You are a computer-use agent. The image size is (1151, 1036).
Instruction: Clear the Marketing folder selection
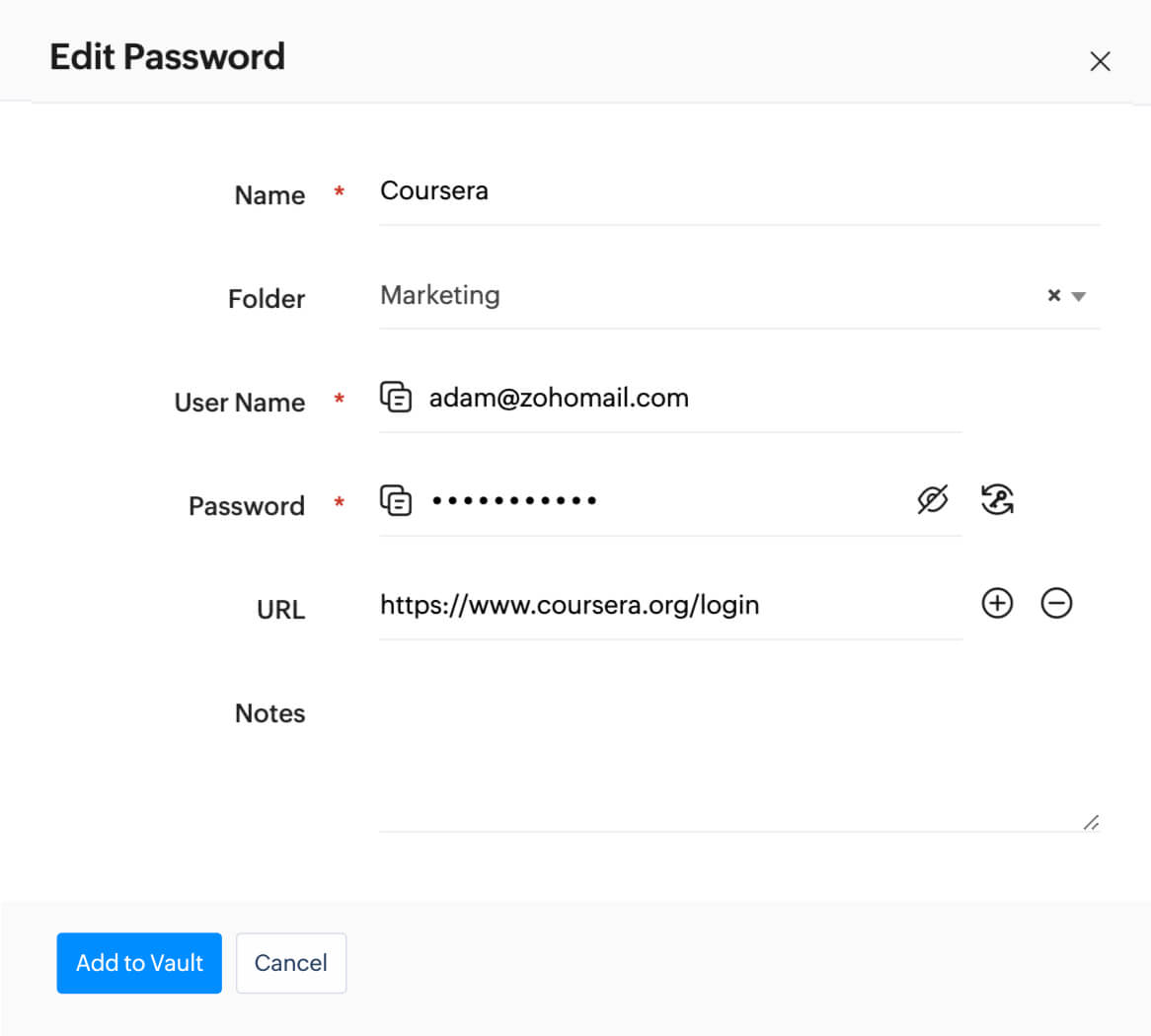[x=1054, y=295]
